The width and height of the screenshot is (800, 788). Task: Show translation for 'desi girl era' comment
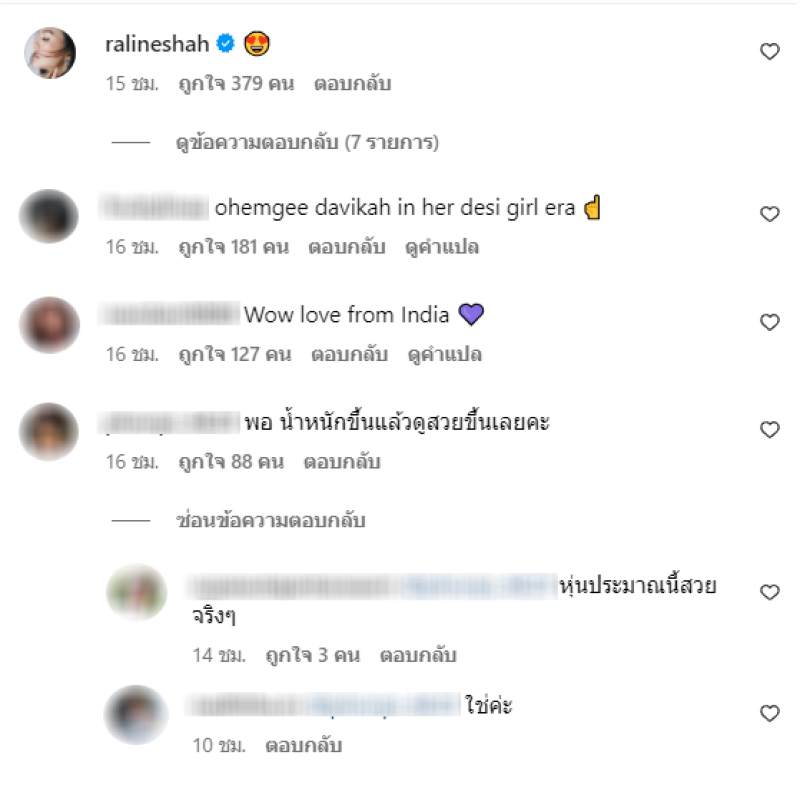pos(442,247)
